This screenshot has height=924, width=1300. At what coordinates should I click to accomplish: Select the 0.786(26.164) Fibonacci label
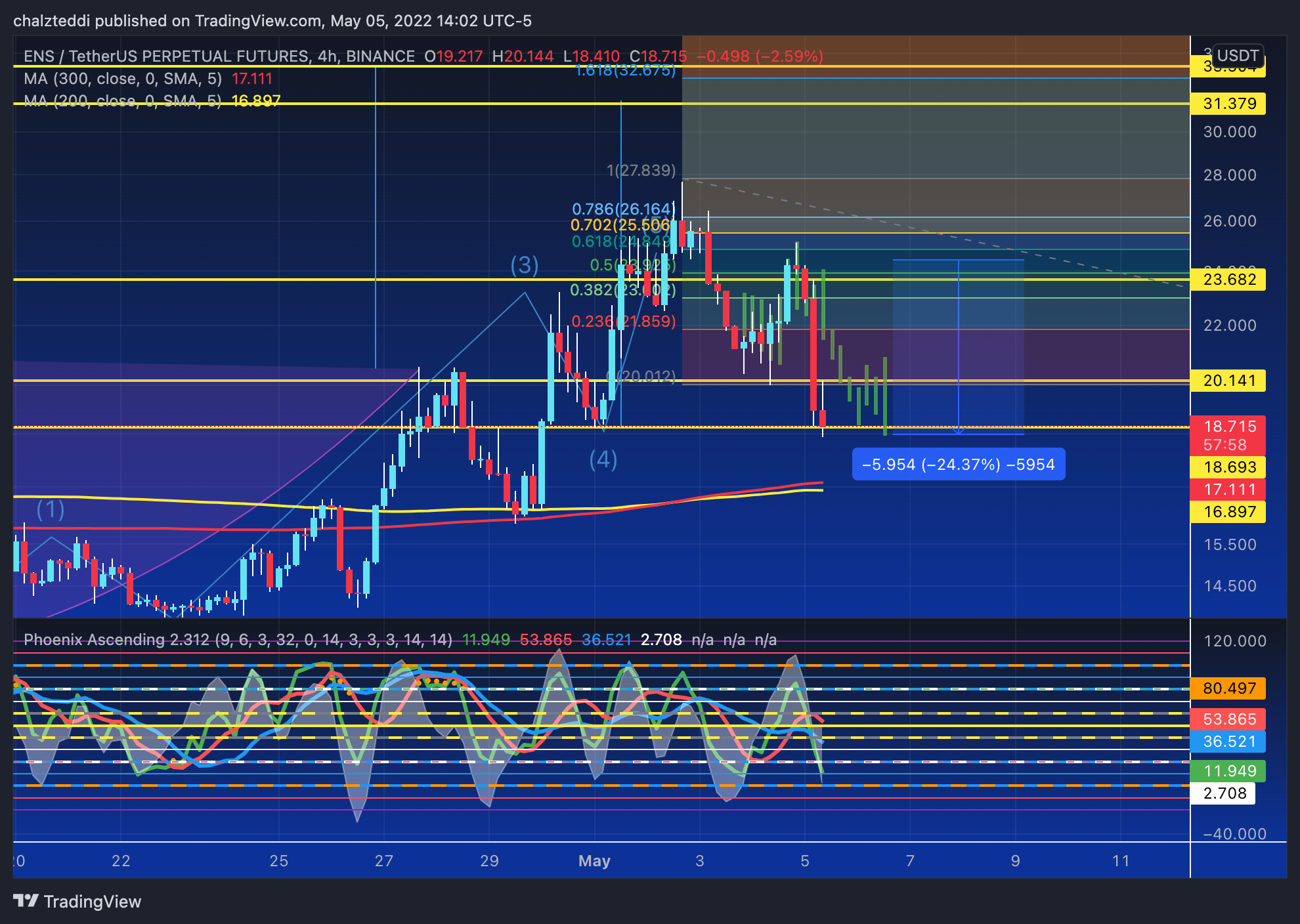(x=624, y=209)
